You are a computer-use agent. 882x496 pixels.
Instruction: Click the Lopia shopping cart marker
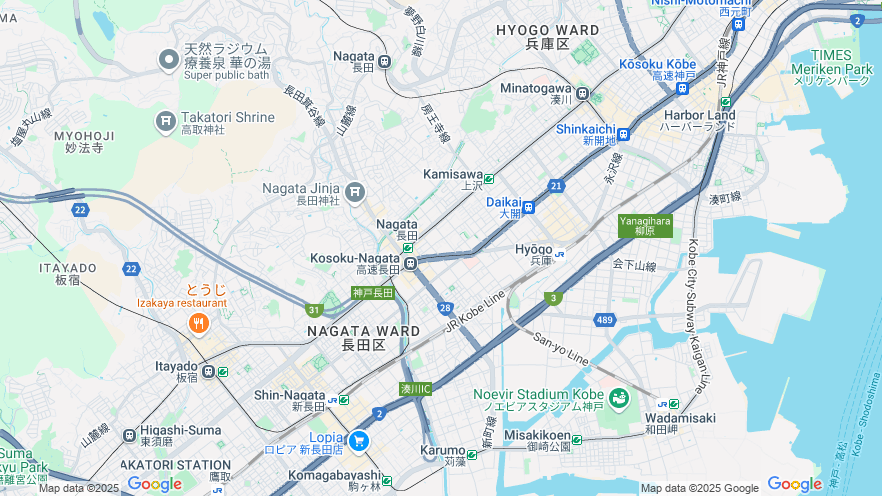[359, 441]
